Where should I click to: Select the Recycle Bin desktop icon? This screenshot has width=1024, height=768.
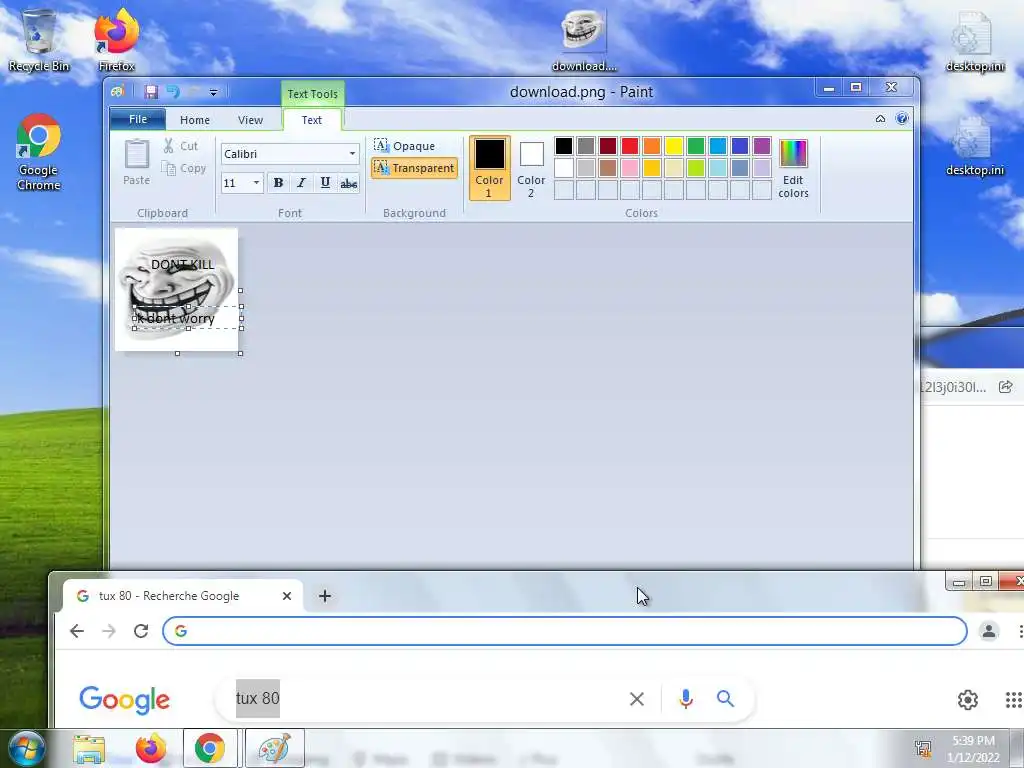coord(39,40)
